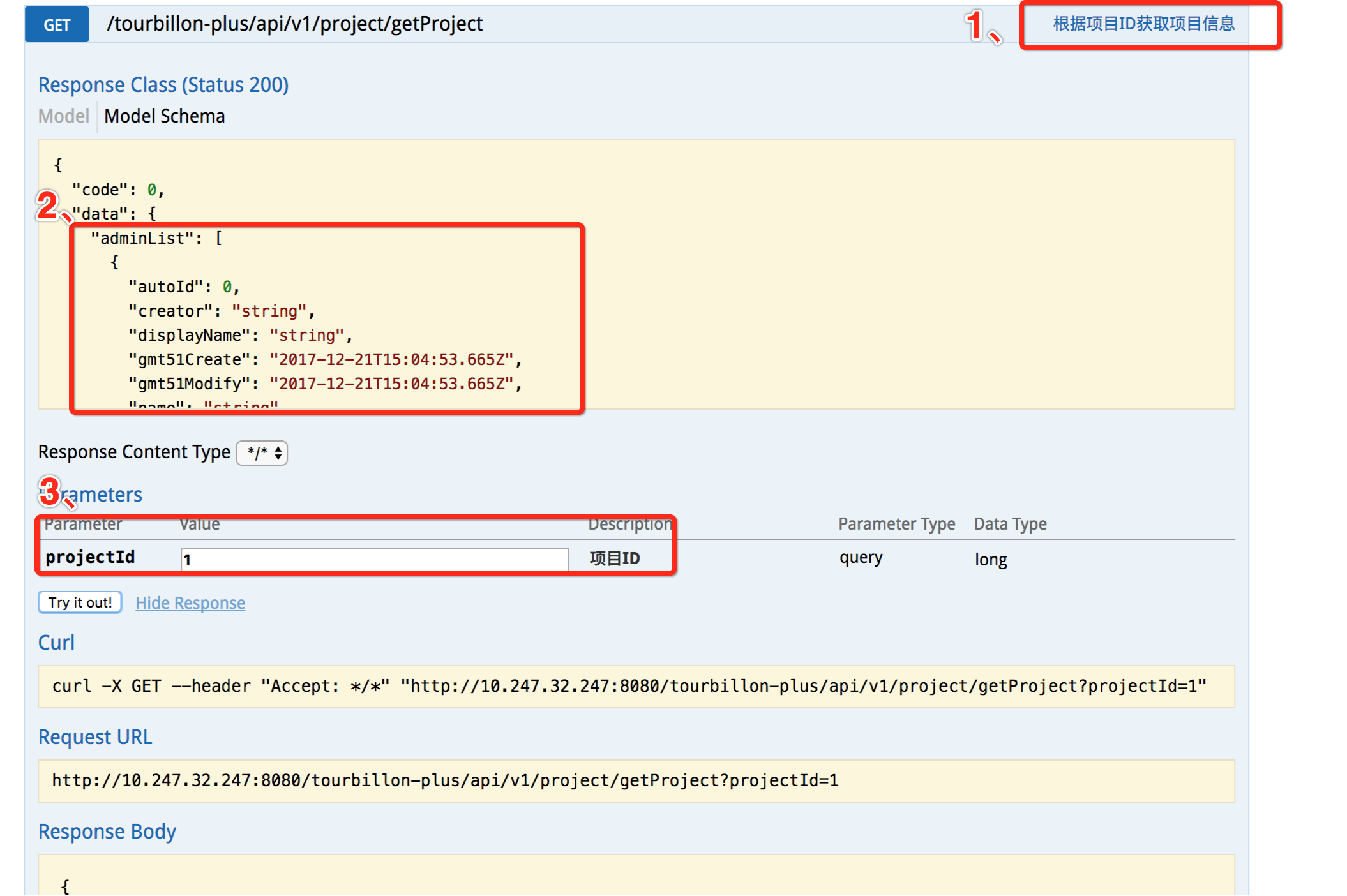Click the Response Content Type label
Screen dimensions: 1347x896
[x=134, y=452]
